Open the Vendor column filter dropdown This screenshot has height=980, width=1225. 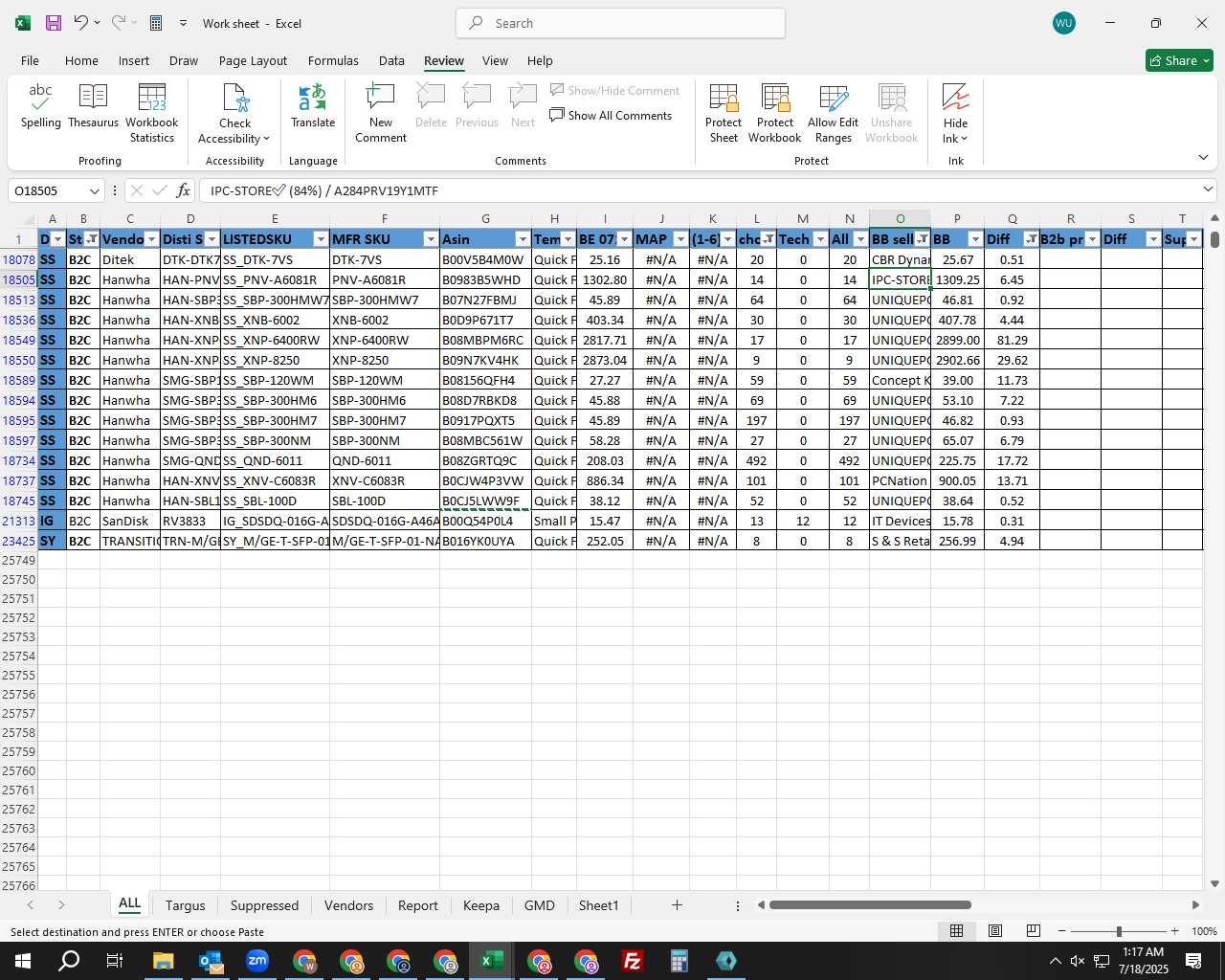152,239
